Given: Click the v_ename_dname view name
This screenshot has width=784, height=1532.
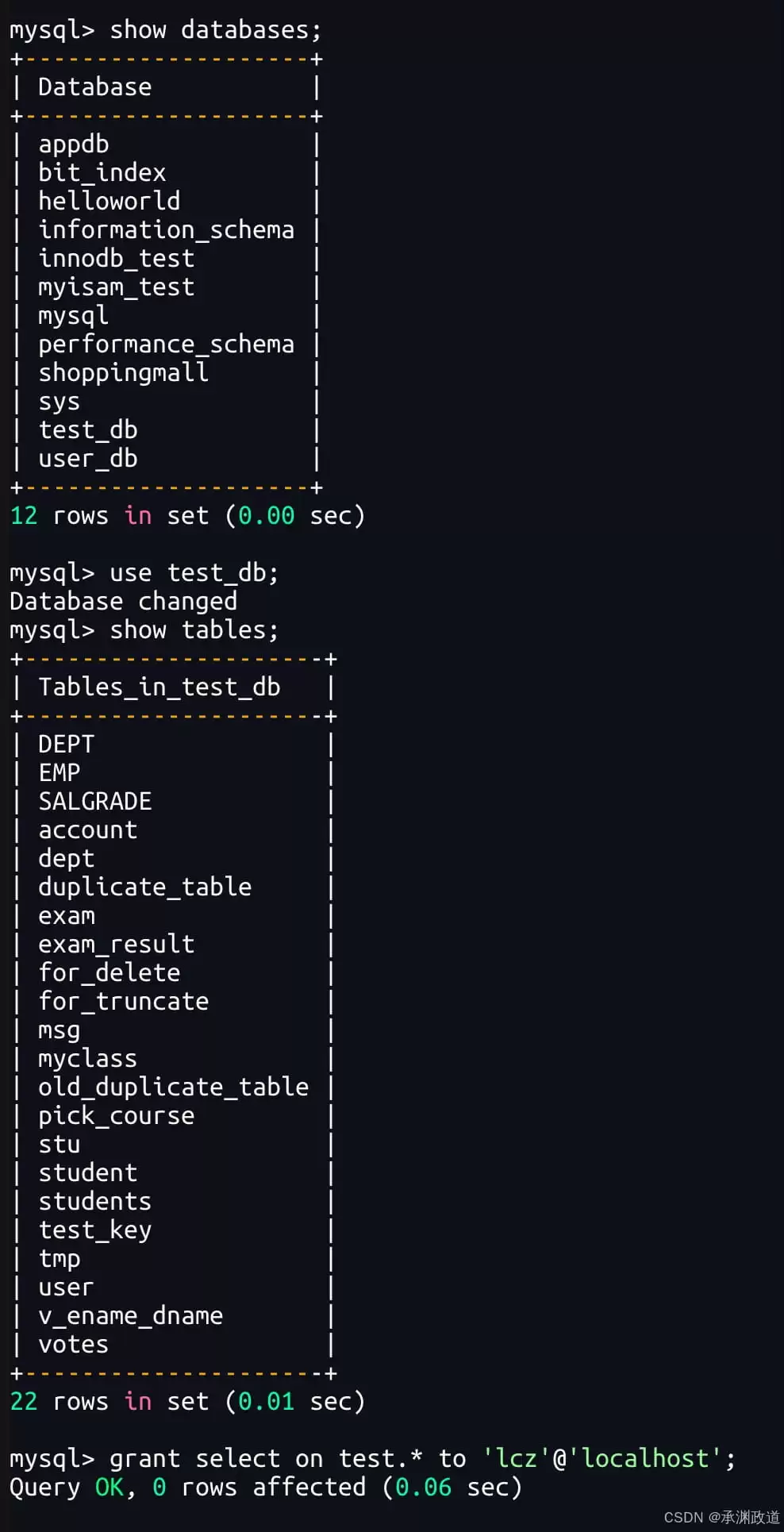Looking at the screenshot, I should tap(131, 1316).
